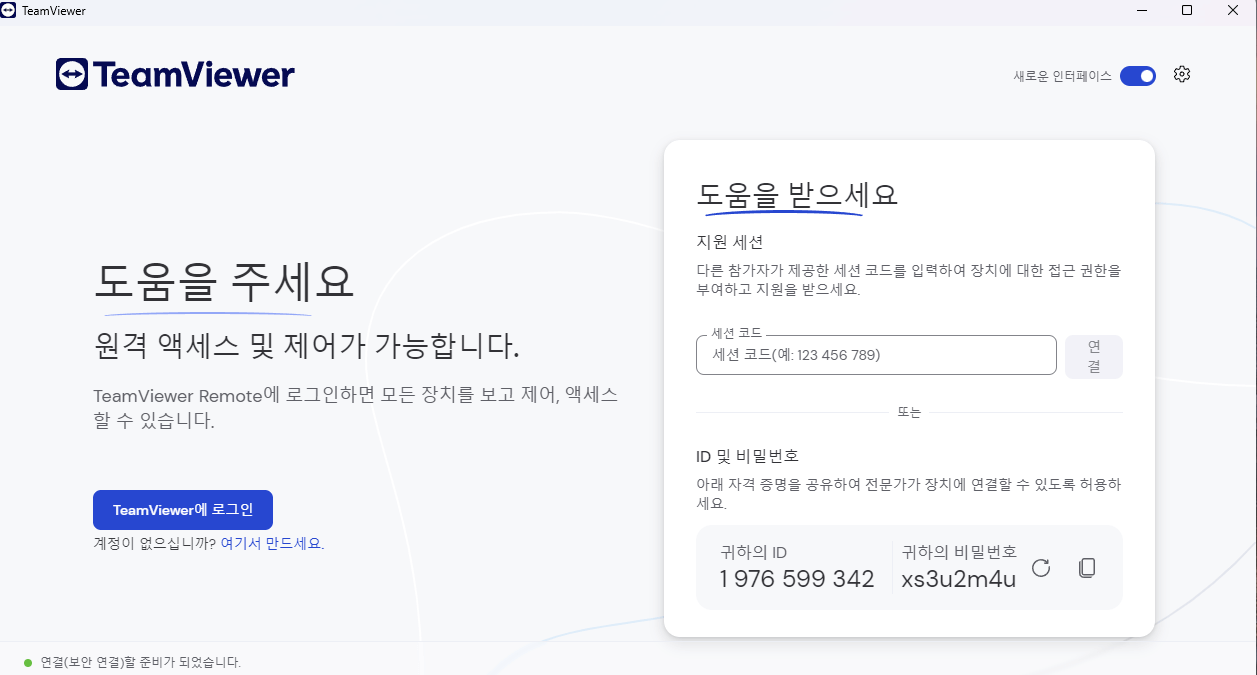Click inside the 세션 코드 input field
This screenshot has width=1257, height=675.
tap(875, 355)
